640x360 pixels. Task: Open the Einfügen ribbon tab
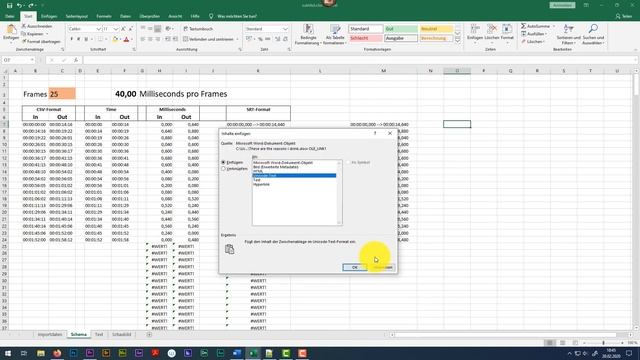click(49, 16)
